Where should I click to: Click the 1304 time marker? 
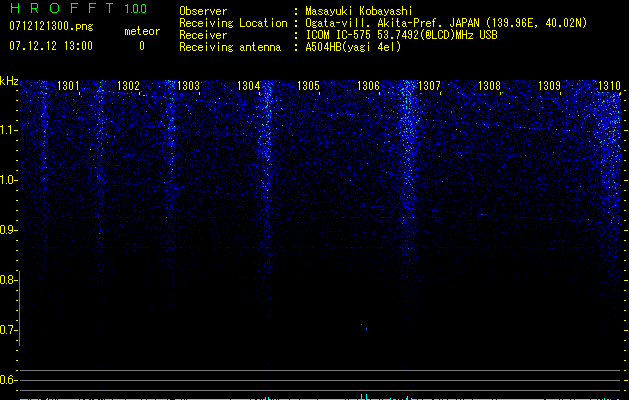click(x=248, y=85)
